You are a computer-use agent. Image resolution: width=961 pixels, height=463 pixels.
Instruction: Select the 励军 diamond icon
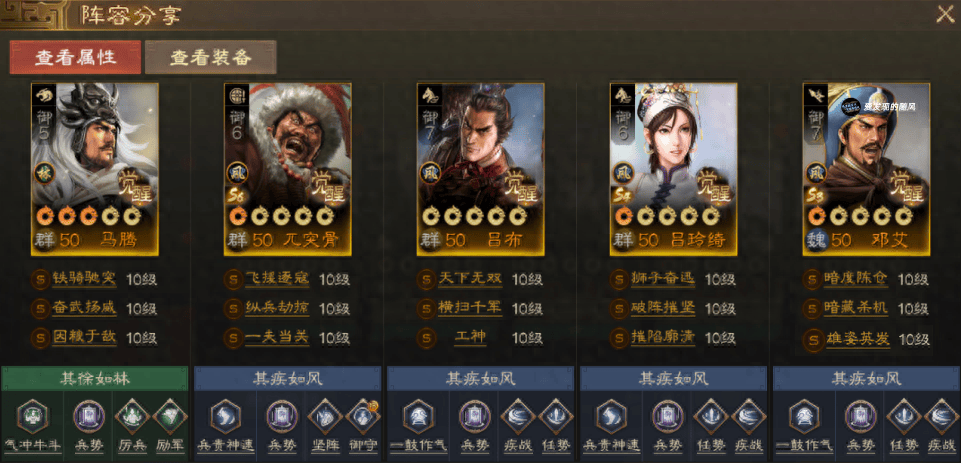point(169,417)
